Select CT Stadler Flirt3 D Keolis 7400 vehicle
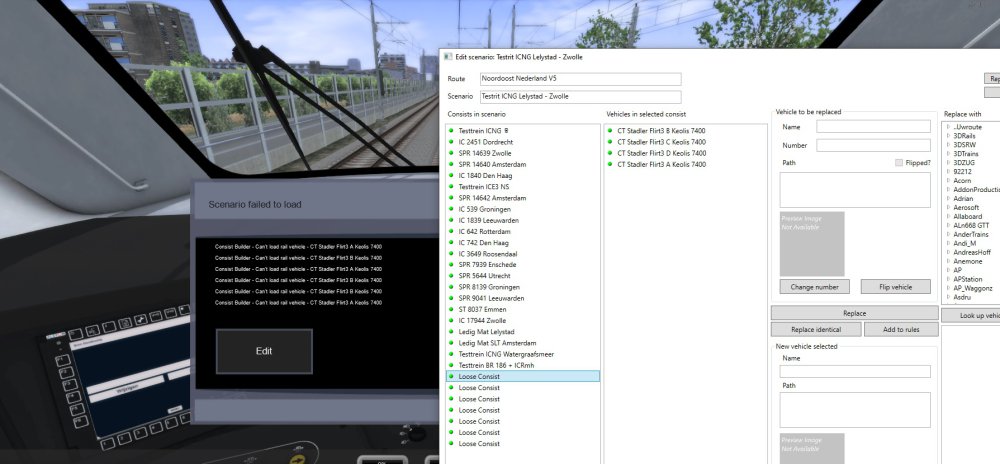Image resolution: width=1000 pixels, height=464 pixels. (661, 153)
